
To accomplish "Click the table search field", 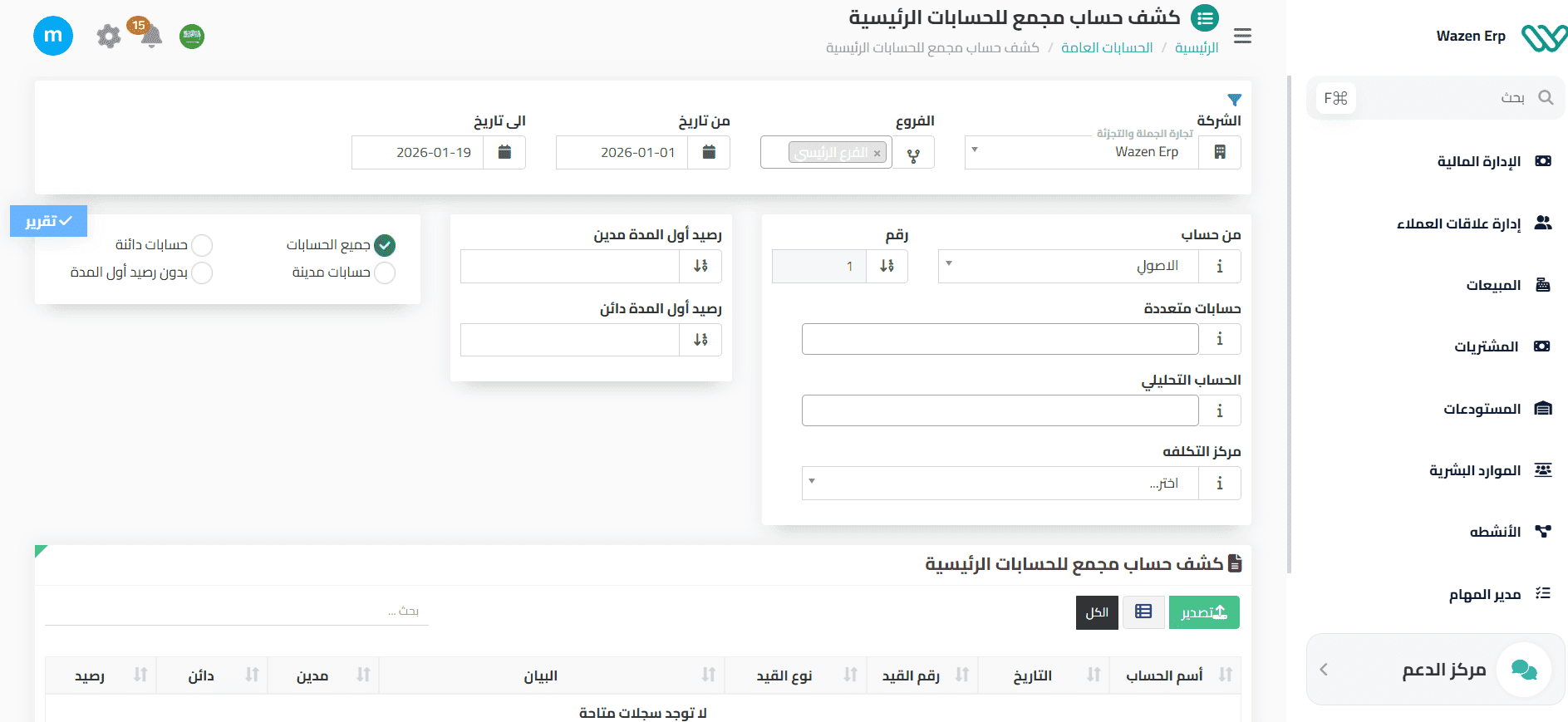I will 237,611.
